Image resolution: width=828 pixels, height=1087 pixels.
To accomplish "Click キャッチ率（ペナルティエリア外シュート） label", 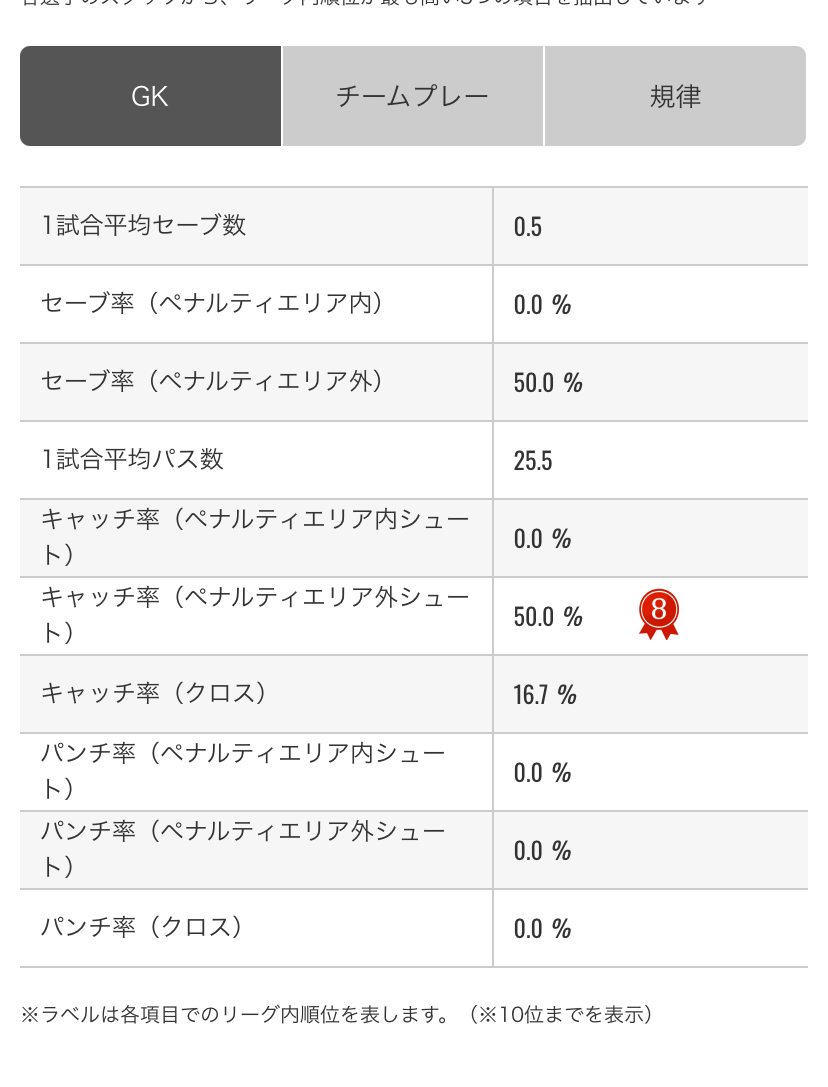I will [255, 615].
